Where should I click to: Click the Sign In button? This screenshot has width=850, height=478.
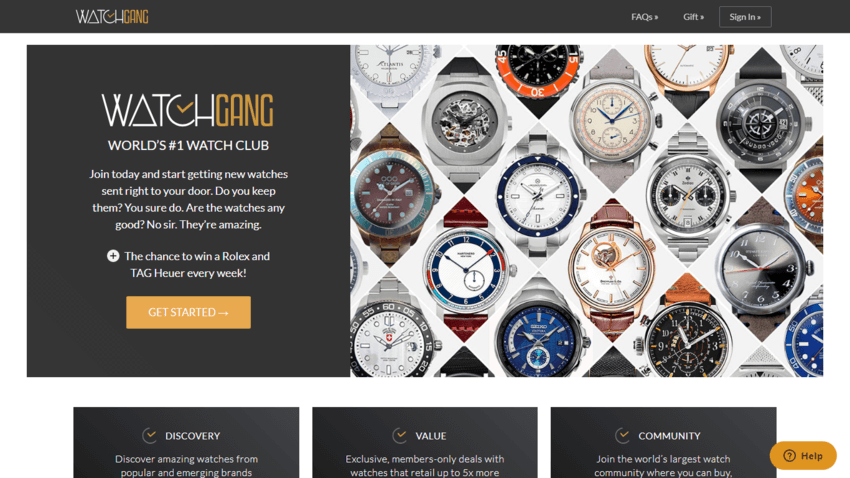pos(745,17)
